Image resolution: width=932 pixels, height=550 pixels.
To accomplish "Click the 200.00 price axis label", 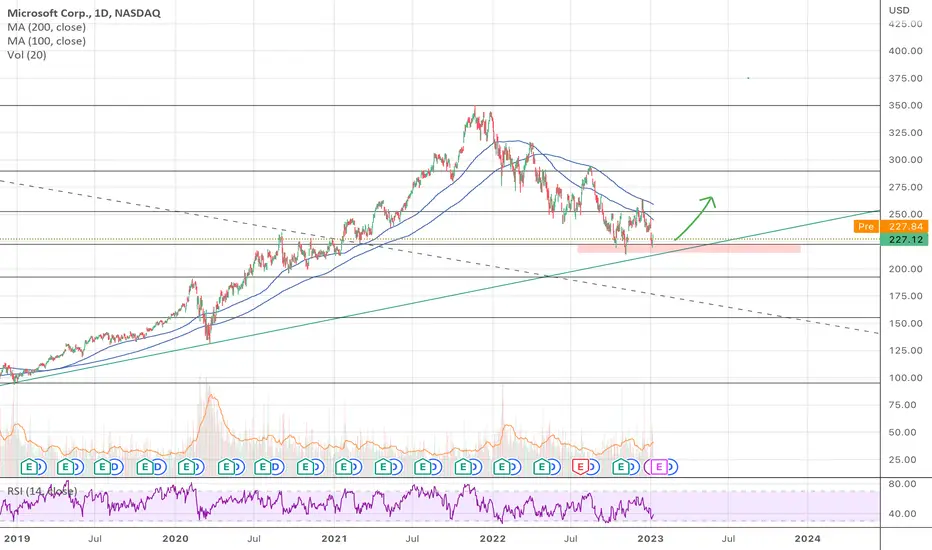I will click(905, 269).
